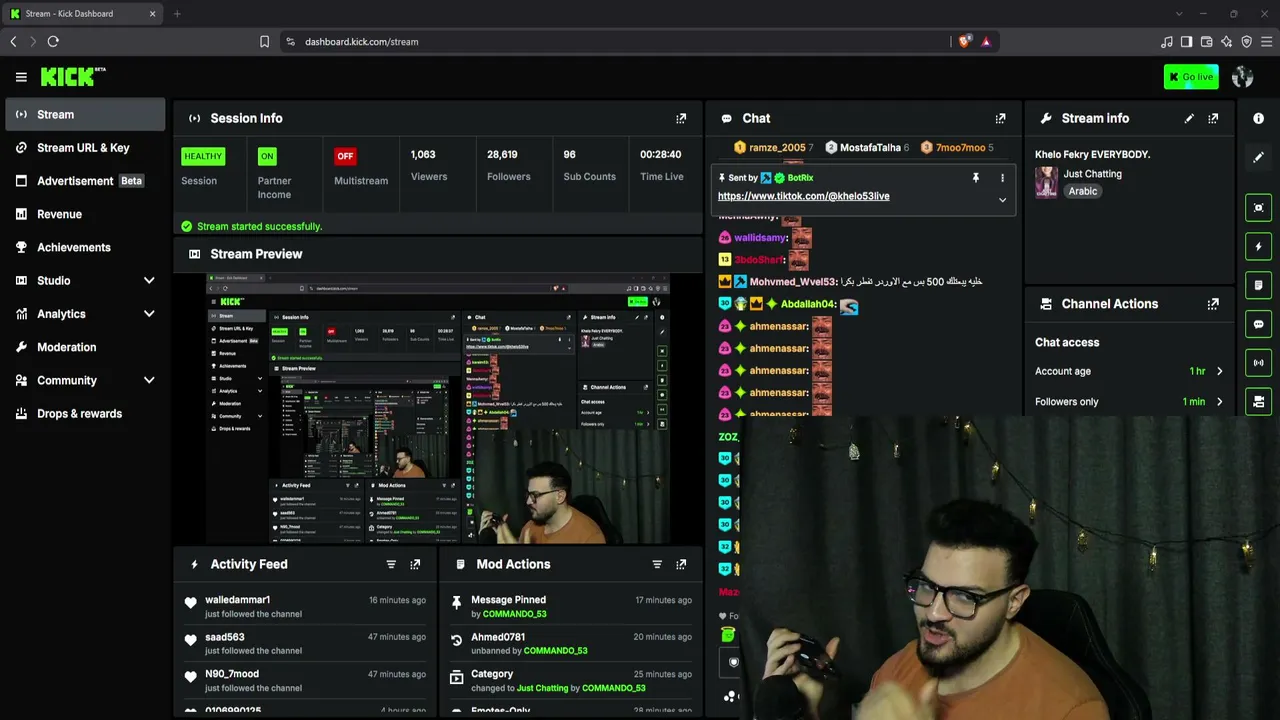Toggle the Chat panel bubble icon in rail
1280x720 pixels.
tap(1259, 324)
